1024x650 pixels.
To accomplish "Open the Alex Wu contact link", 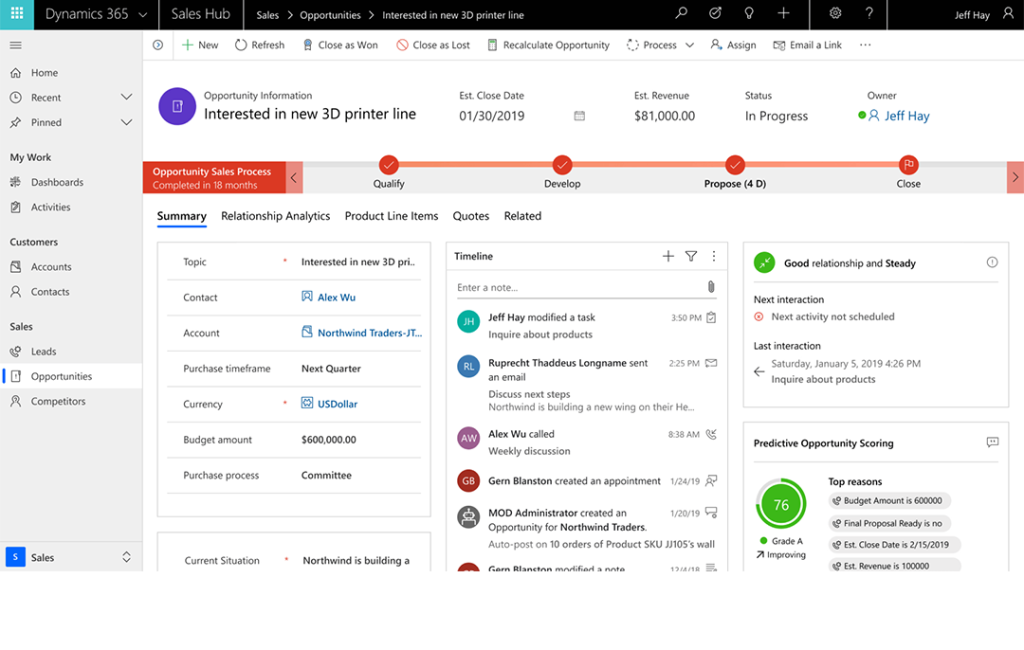I will (x=336, y=297).
